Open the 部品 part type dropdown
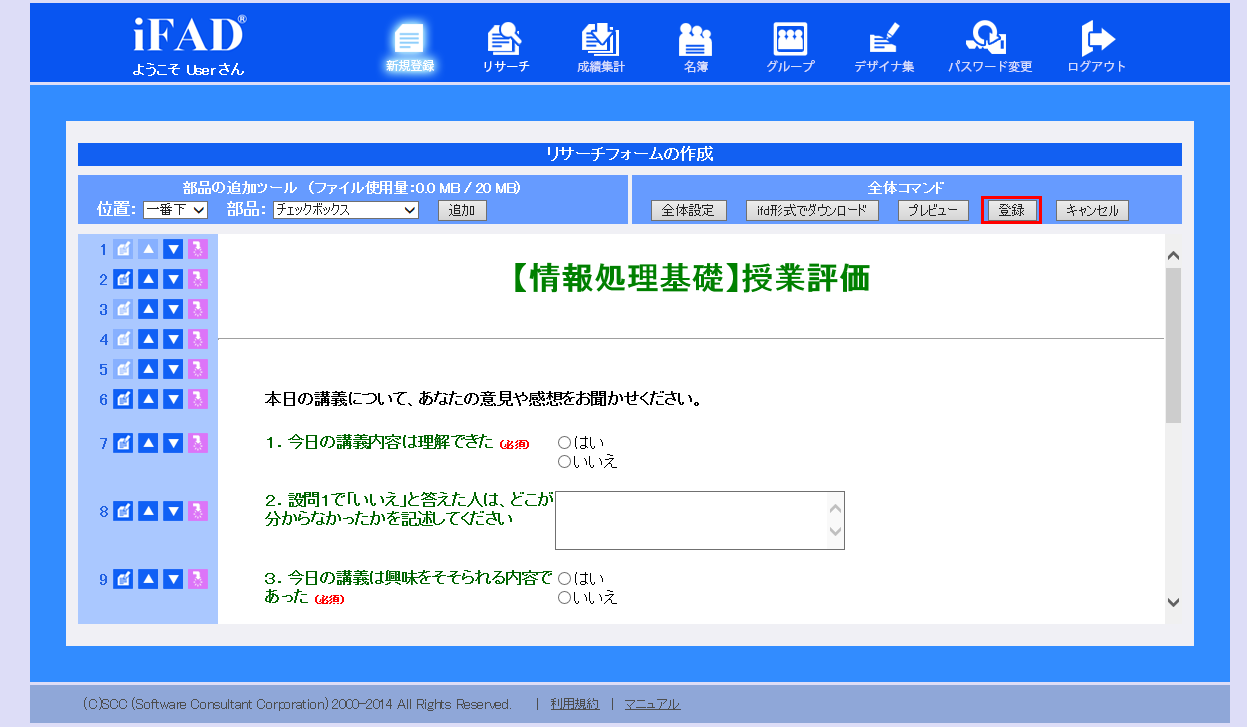 346,210
